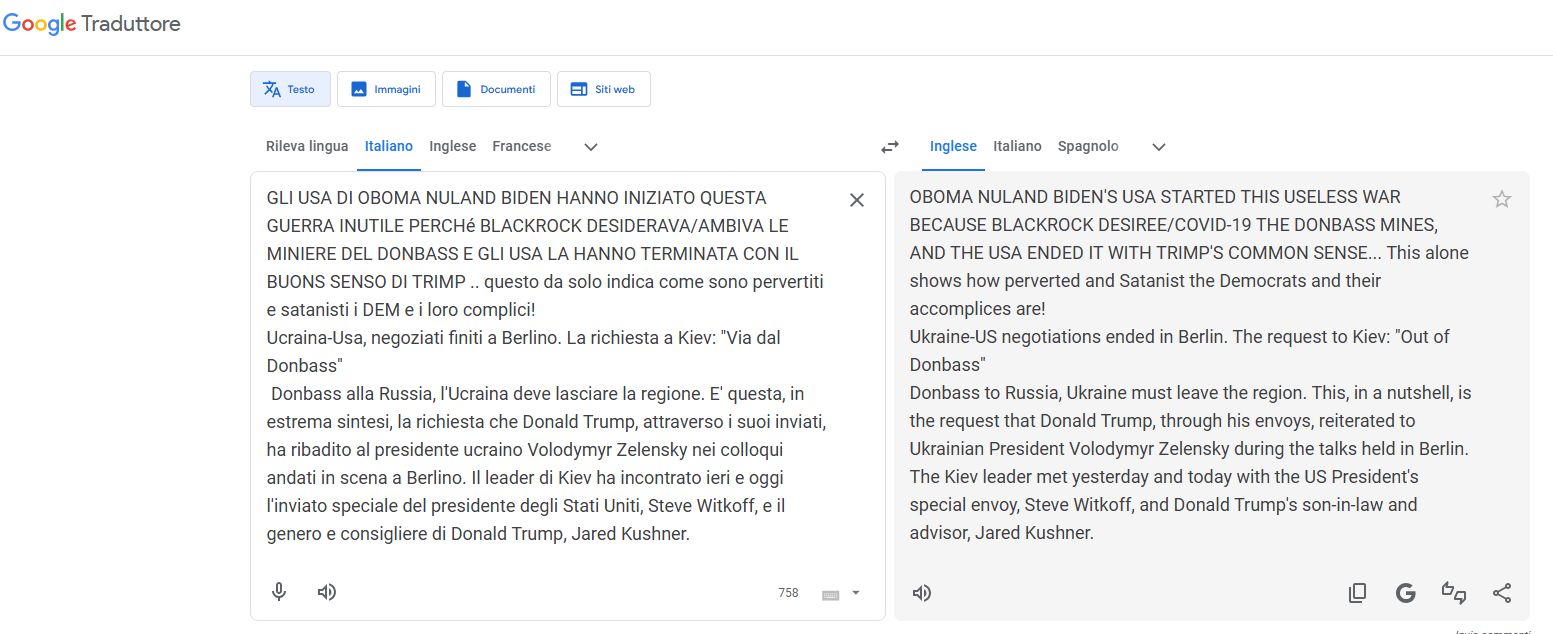
Task: Listen to the Italian source text
Action: point(326,592)
